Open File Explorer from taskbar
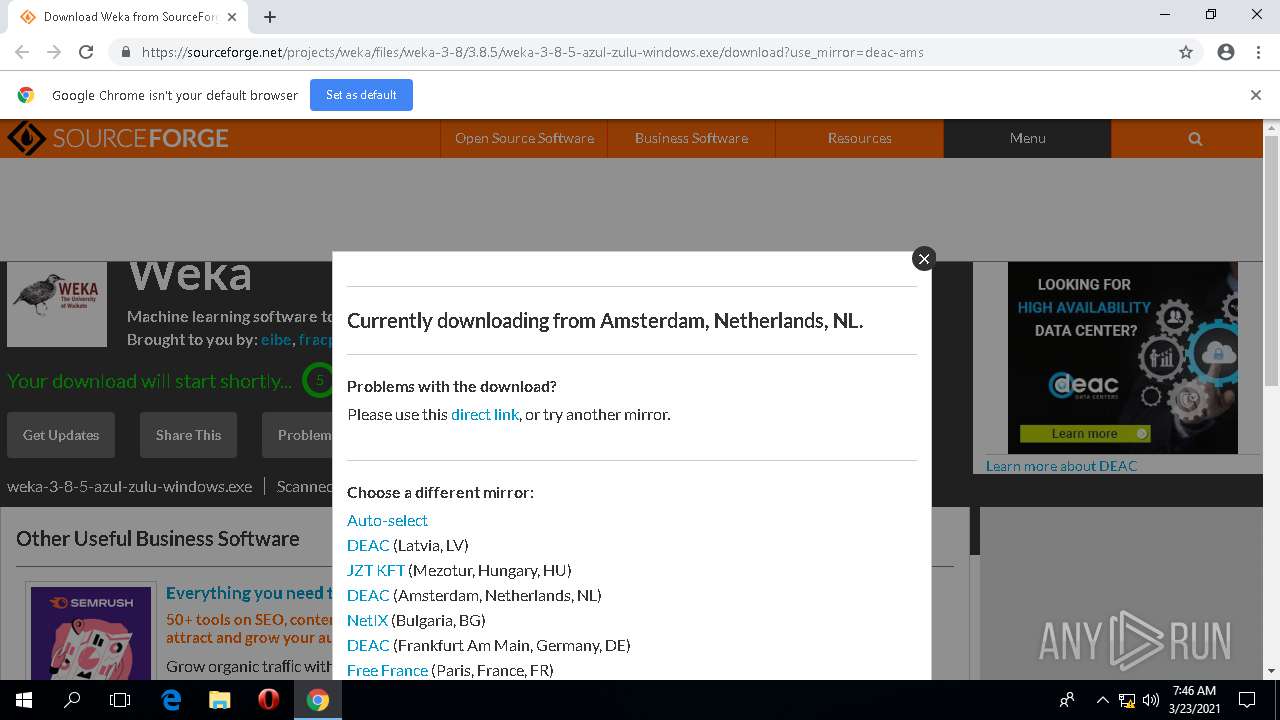Viewport: 1280px width, 720px height. tap(220, 700)
